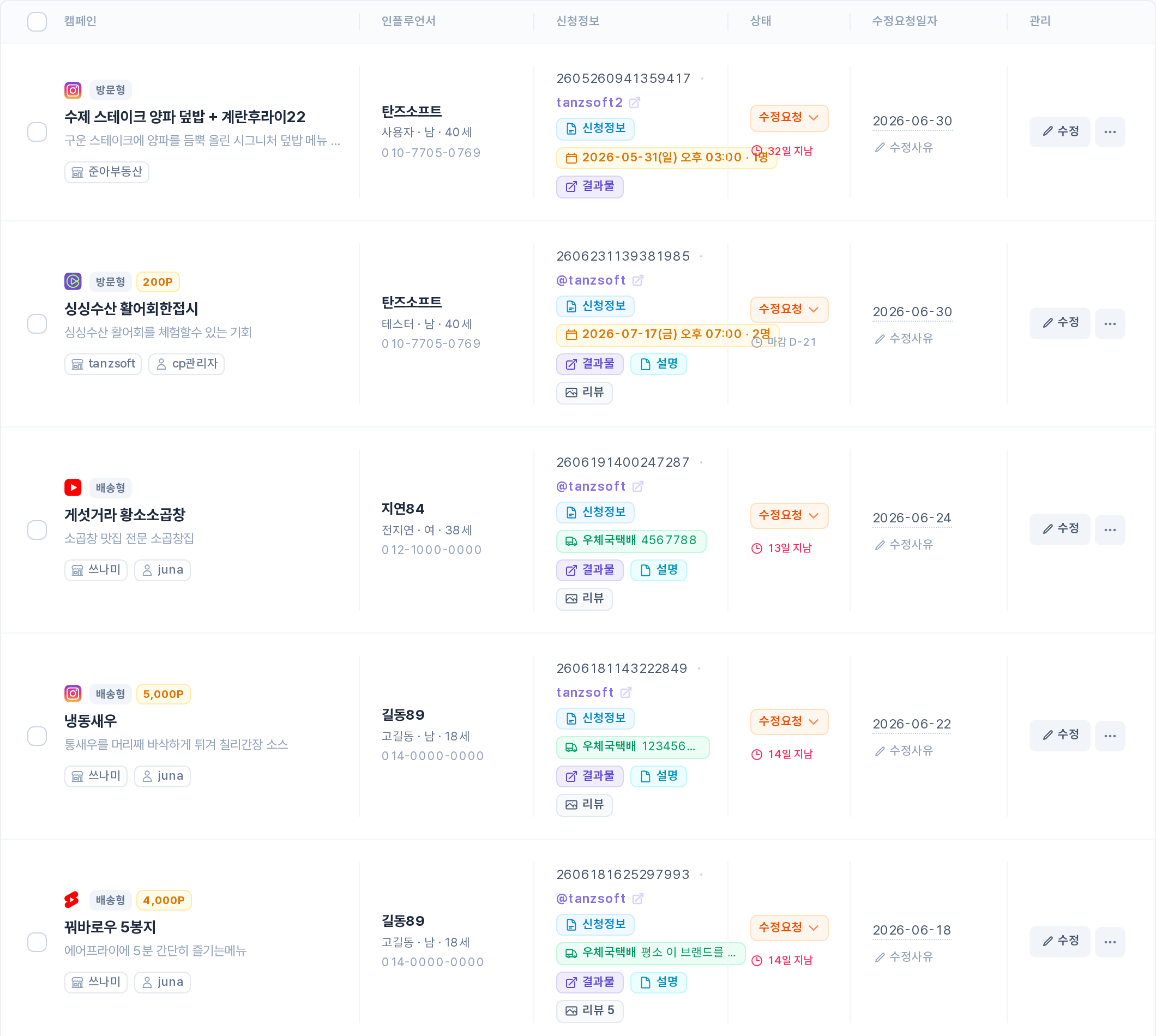Expand 수정요청 status dropdown for 꿔바로우 5봉지
1156x1036 pixels.
(x=789, y=927)
